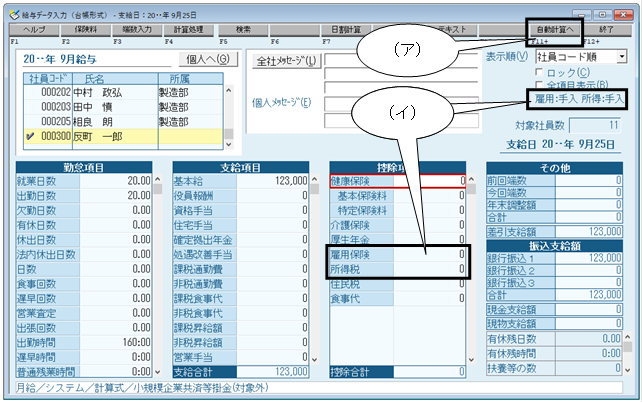Select employee row 000202 中村 政弘
The image size is (642, 403).
pyautogui.click(x=123, y=92)
